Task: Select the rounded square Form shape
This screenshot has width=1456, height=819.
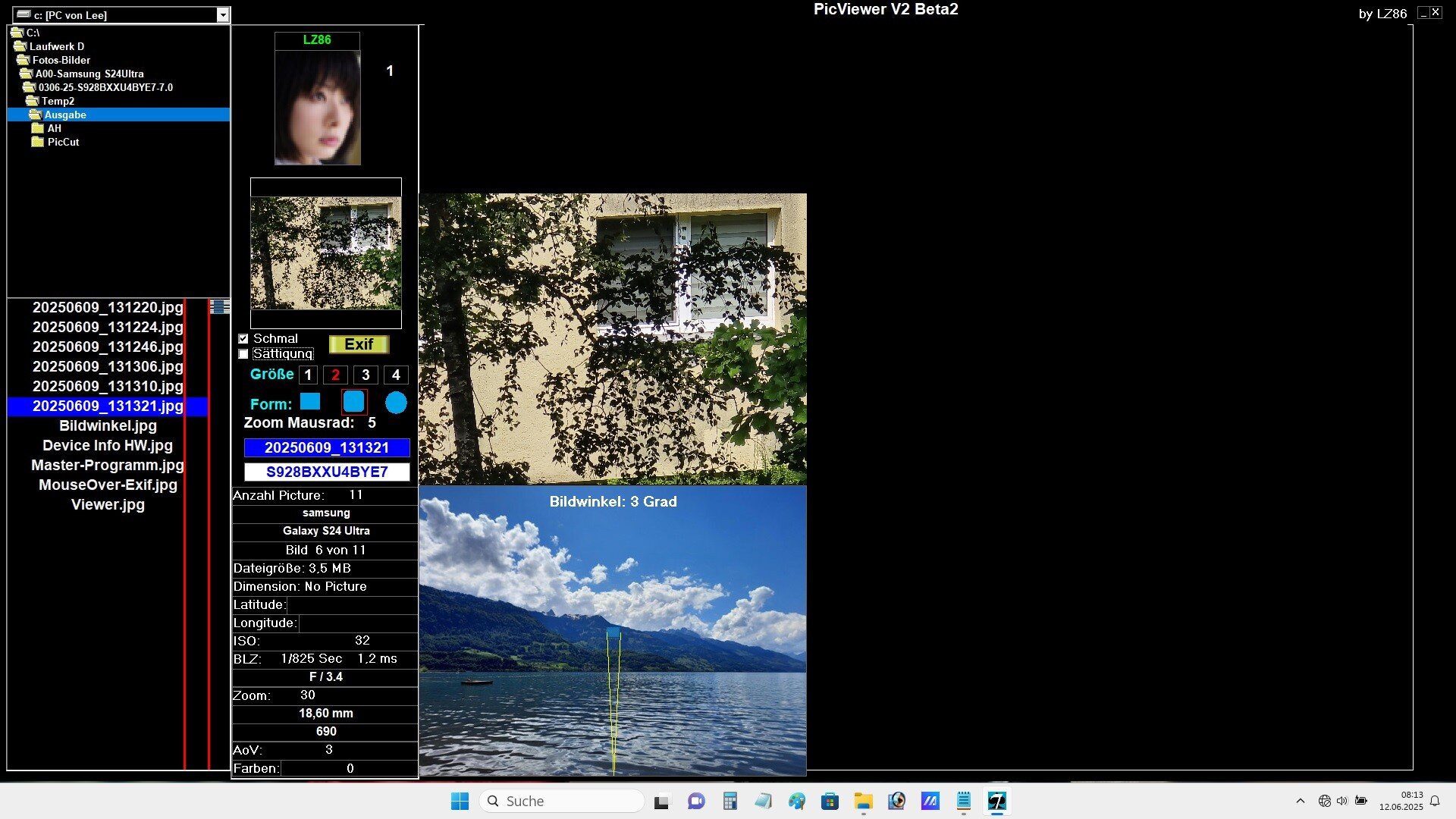Action: (354, 402)
